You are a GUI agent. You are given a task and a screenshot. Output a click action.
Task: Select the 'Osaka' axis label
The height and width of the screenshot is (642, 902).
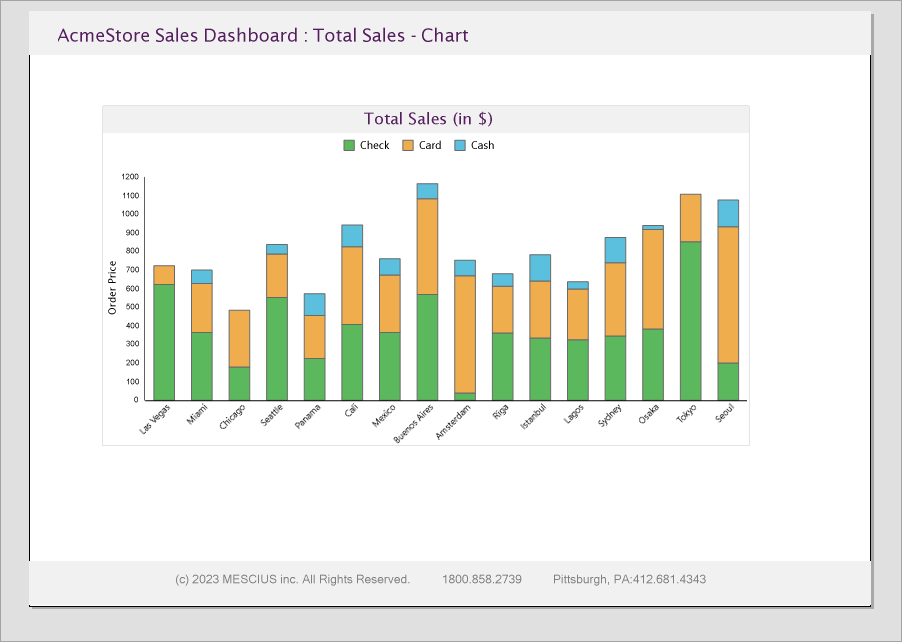(x=649, y=414)
